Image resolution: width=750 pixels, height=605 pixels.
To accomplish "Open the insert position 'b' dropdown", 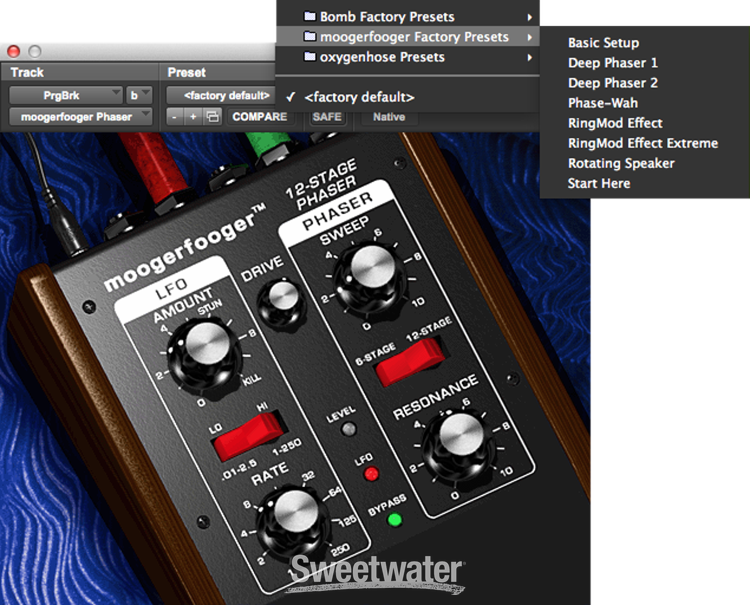I will [x=139, y=95].
